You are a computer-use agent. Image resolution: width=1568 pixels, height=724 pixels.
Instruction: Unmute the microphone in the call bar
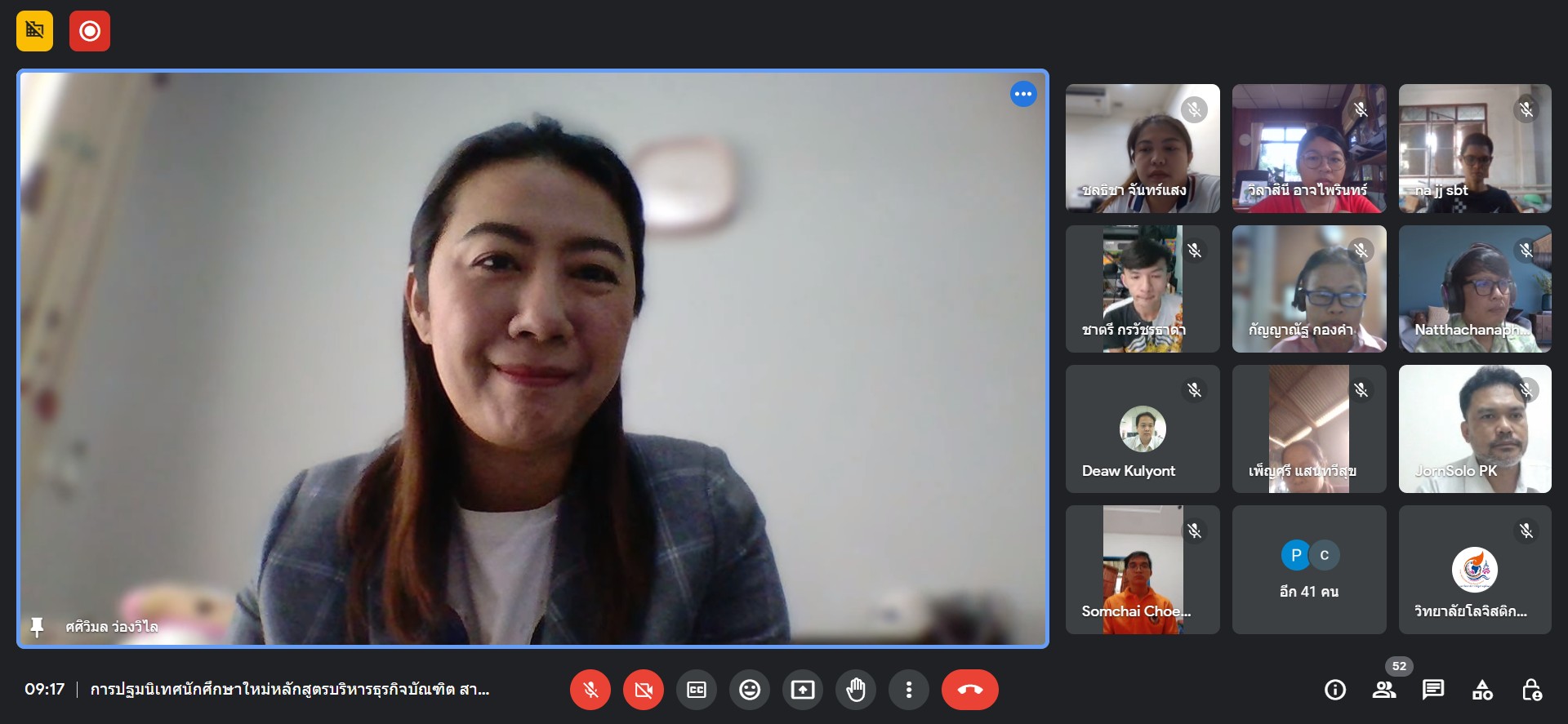pyautogui.click(x=590, y=690)
